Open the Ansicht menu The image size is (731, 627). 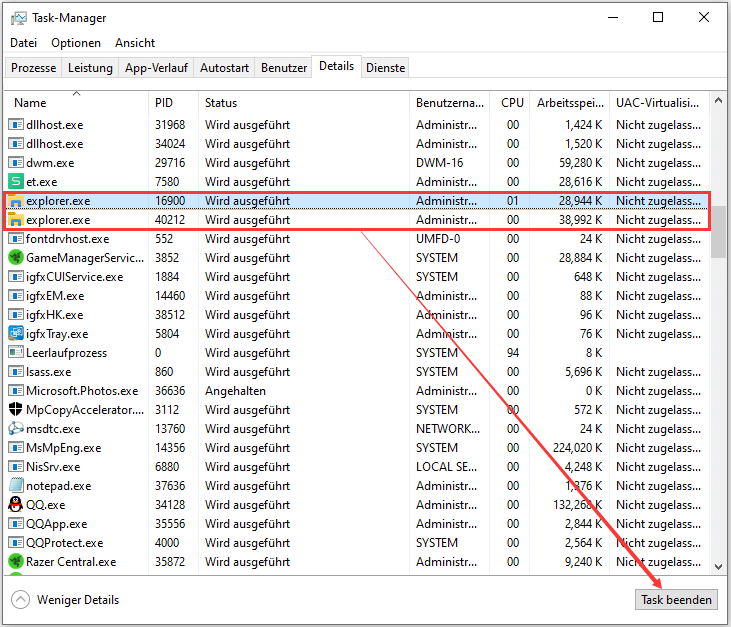(x=135, y=43)
